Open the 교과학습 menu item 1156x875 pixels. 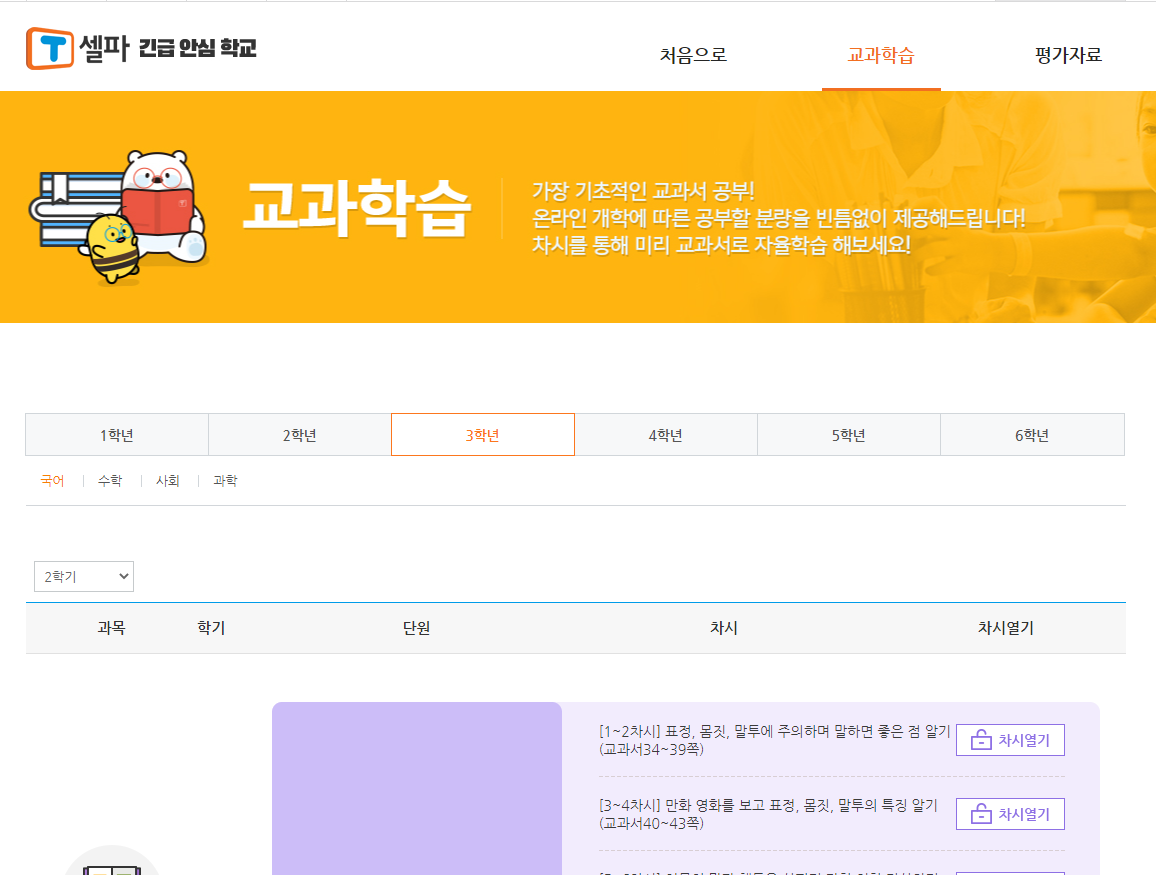click(881, 55)
